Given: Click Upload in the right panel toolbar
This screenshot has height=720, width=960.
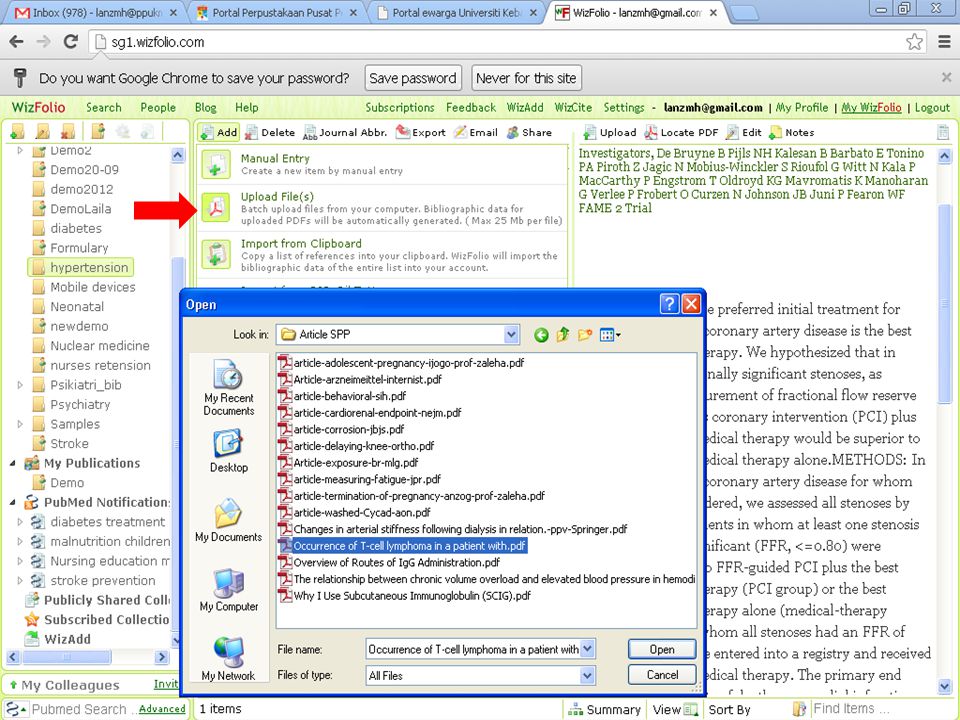Looking at the screenshot, I should pos(610,132).
